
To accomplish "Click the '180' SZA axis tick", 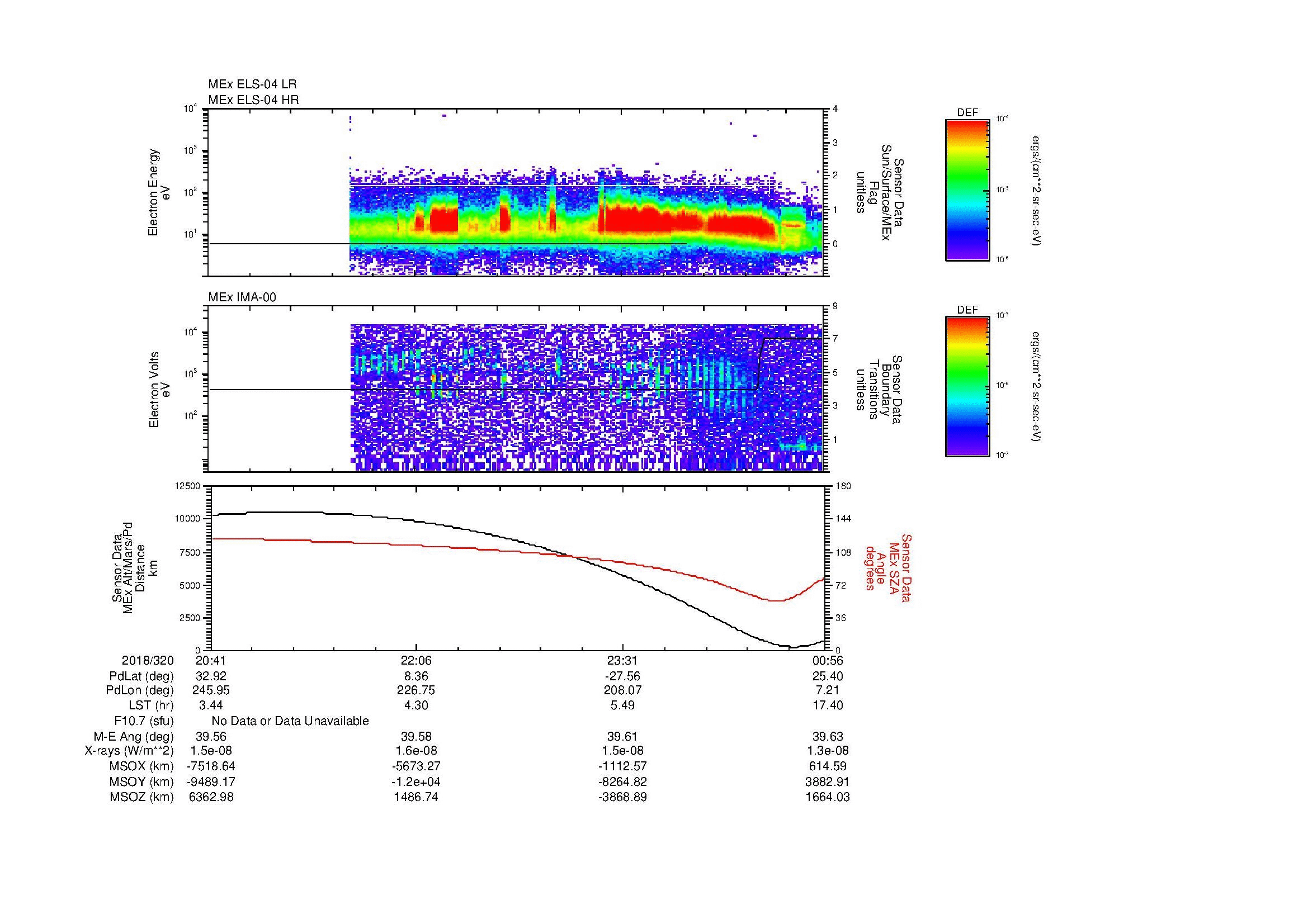I will coord(844,486).
